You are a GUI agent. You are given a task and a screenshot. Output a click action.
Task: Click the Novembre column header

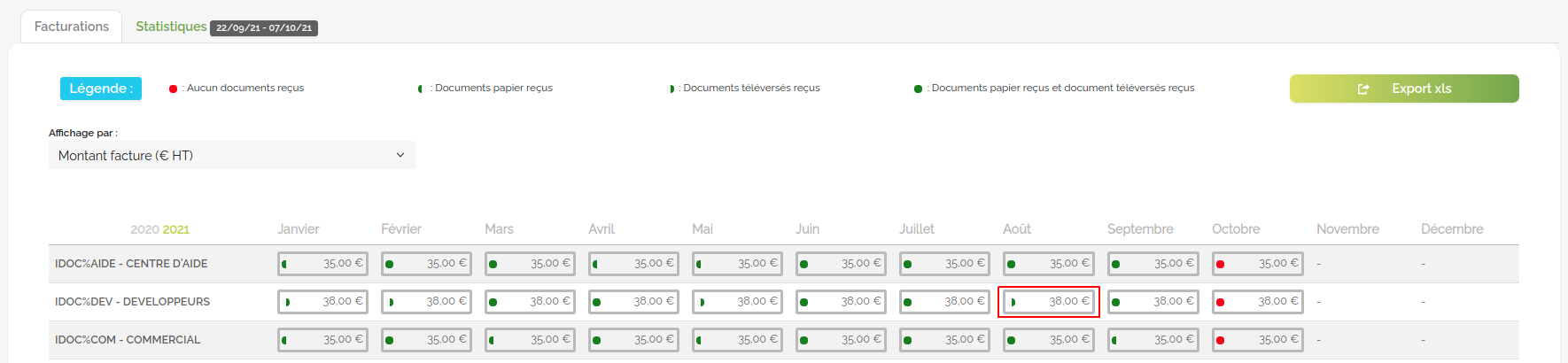tap(1347, 229)
